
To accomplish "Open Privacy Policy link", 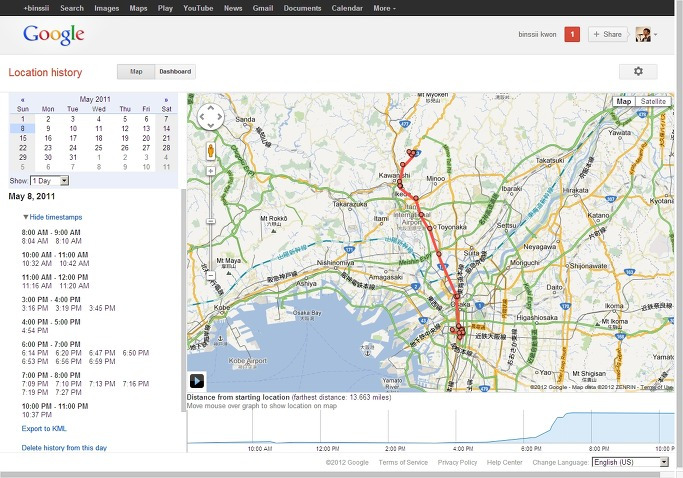I will [457, 462].
